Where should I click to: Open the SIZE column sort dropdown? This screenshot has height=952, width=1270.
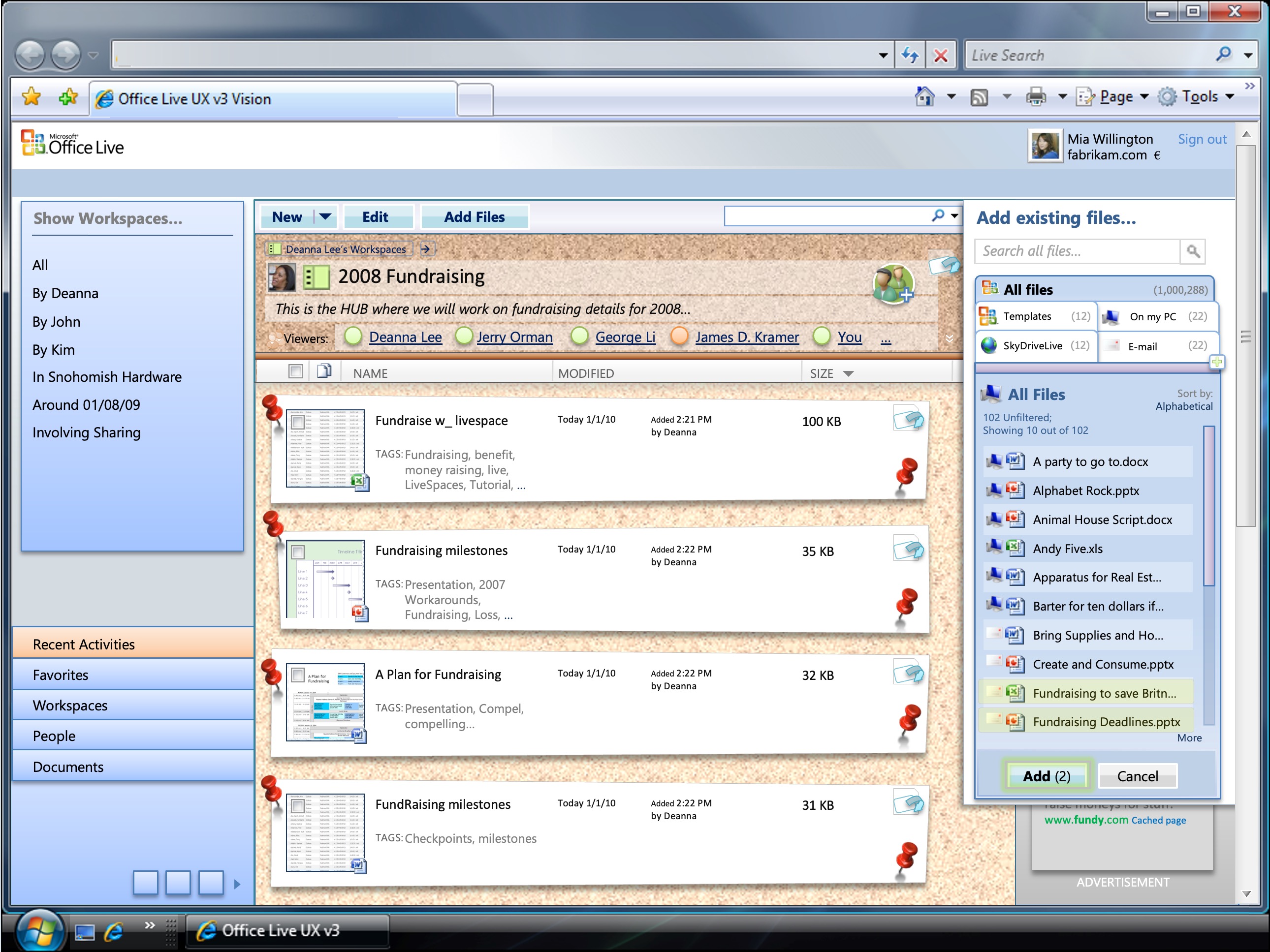(x=848, y=373)
